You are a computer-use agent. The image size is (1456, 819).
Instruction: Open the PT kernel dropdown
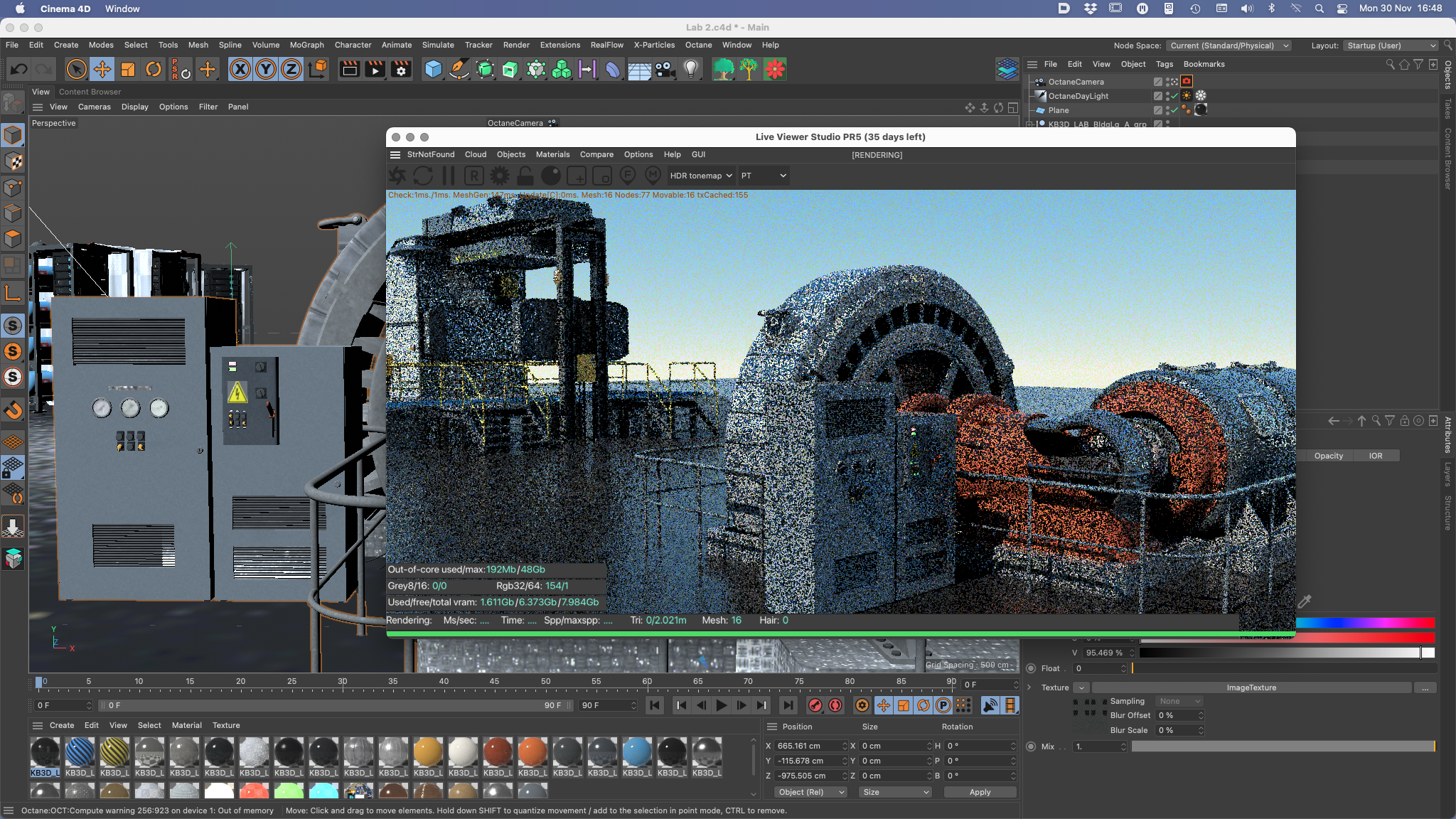coord(764,176)
